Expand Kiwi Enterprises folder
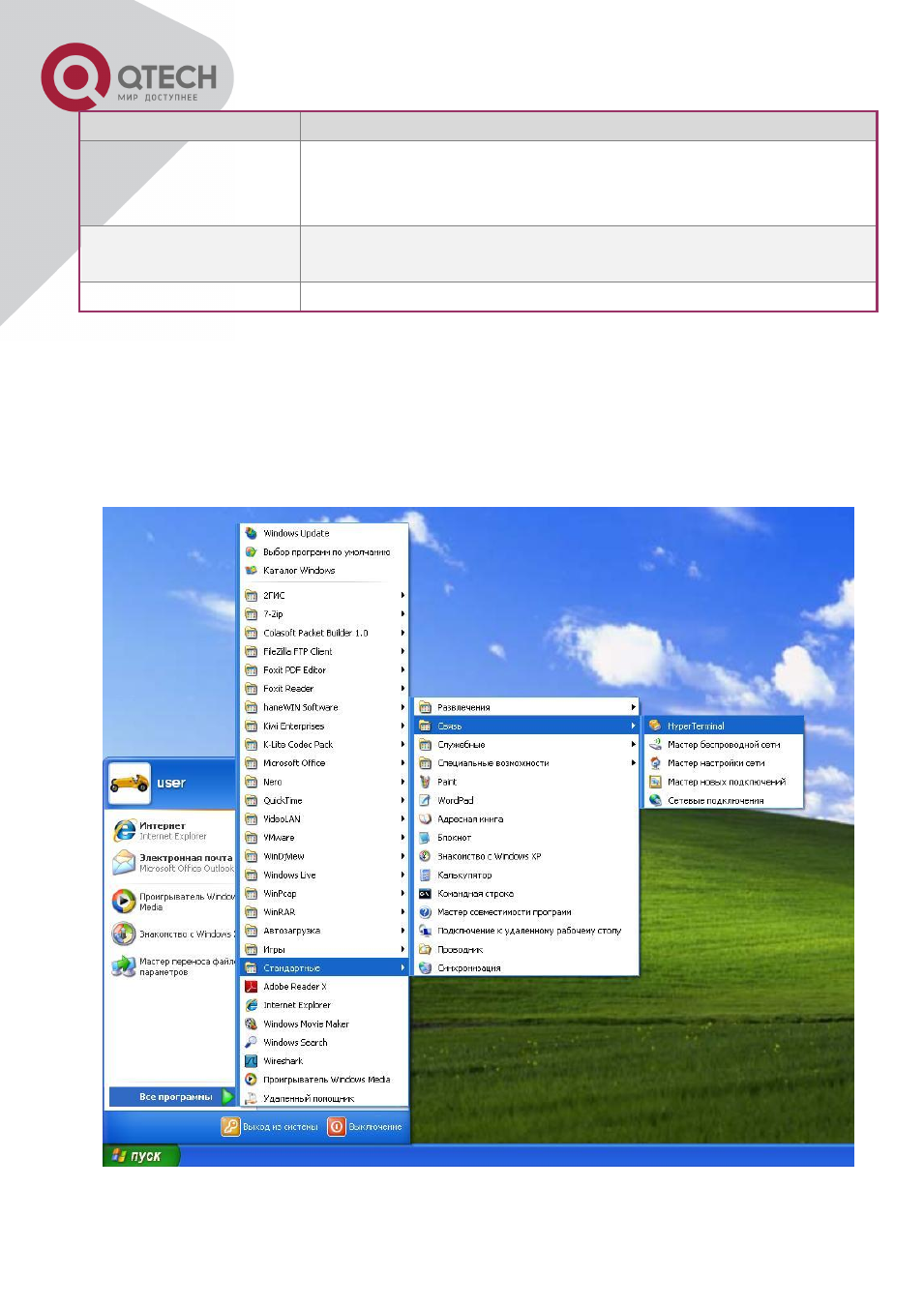The image size is (924, 1306). click(324, 727)
